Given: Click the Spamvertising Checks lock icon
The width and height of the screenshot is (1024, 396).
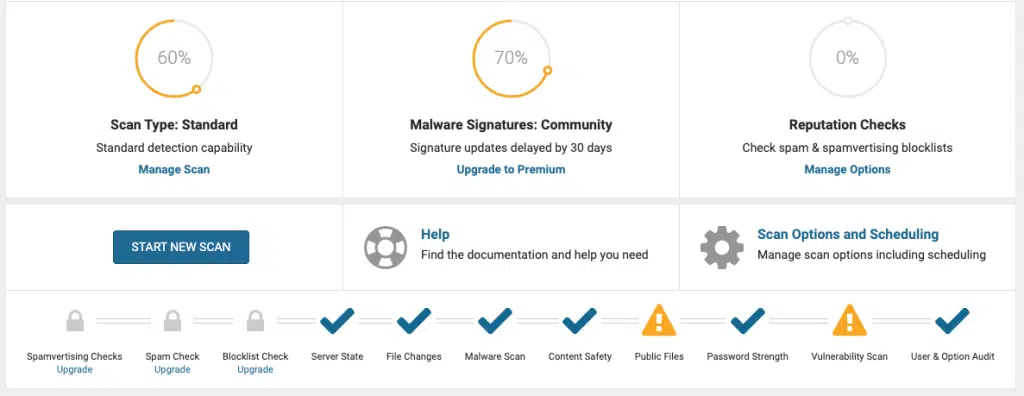Looking at the screenshot, I should pyautogui.click(x=74, y=321).
